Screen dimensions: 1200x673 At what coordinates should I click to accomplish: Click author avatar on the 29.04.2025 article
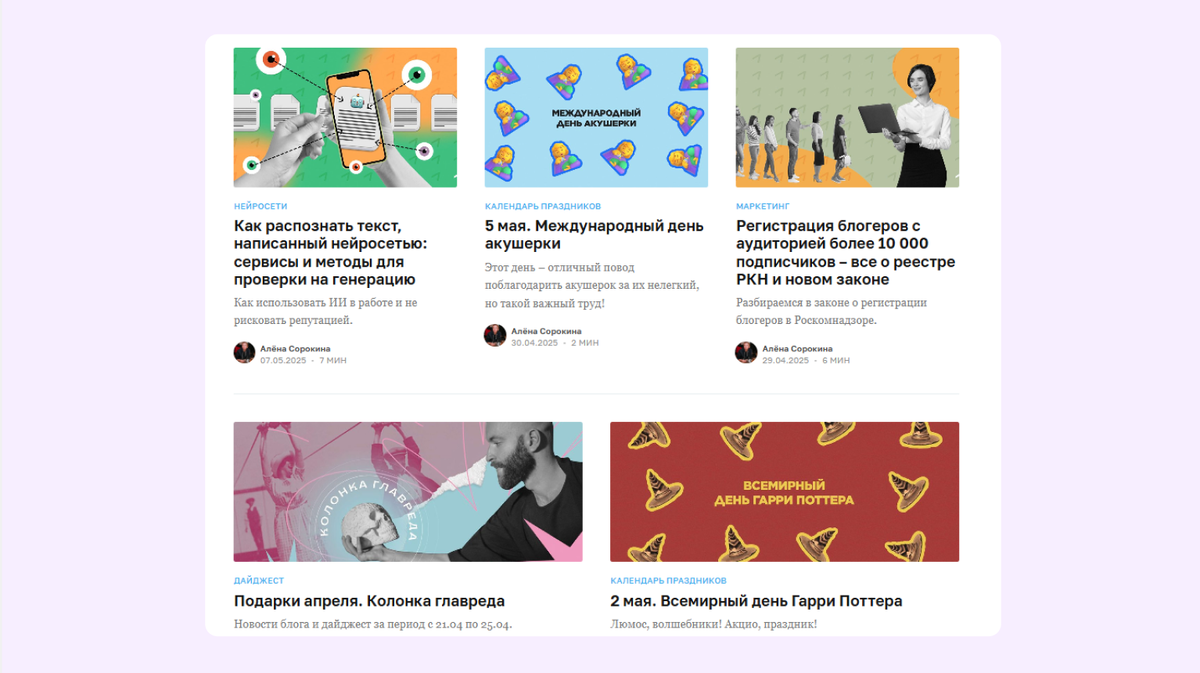pos(746,352)
